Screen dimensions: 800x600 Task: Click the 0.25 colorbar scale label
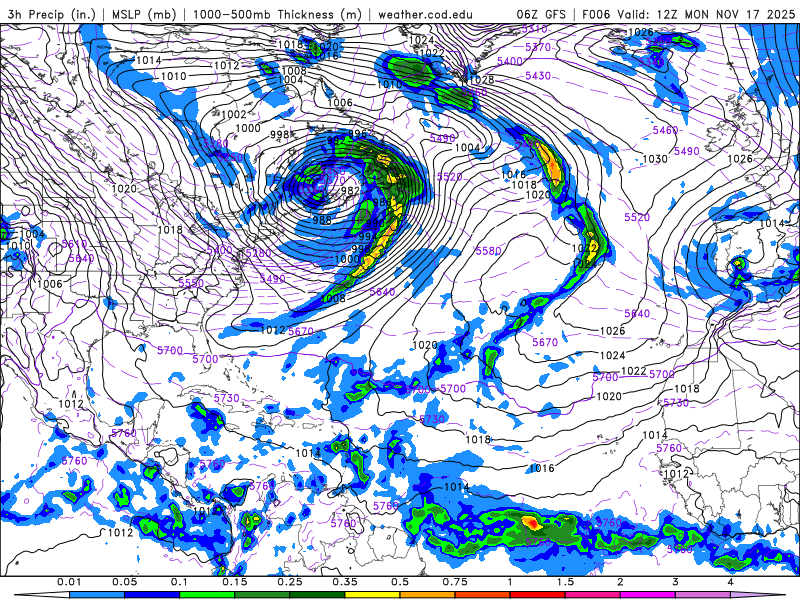tap(290, 582)
